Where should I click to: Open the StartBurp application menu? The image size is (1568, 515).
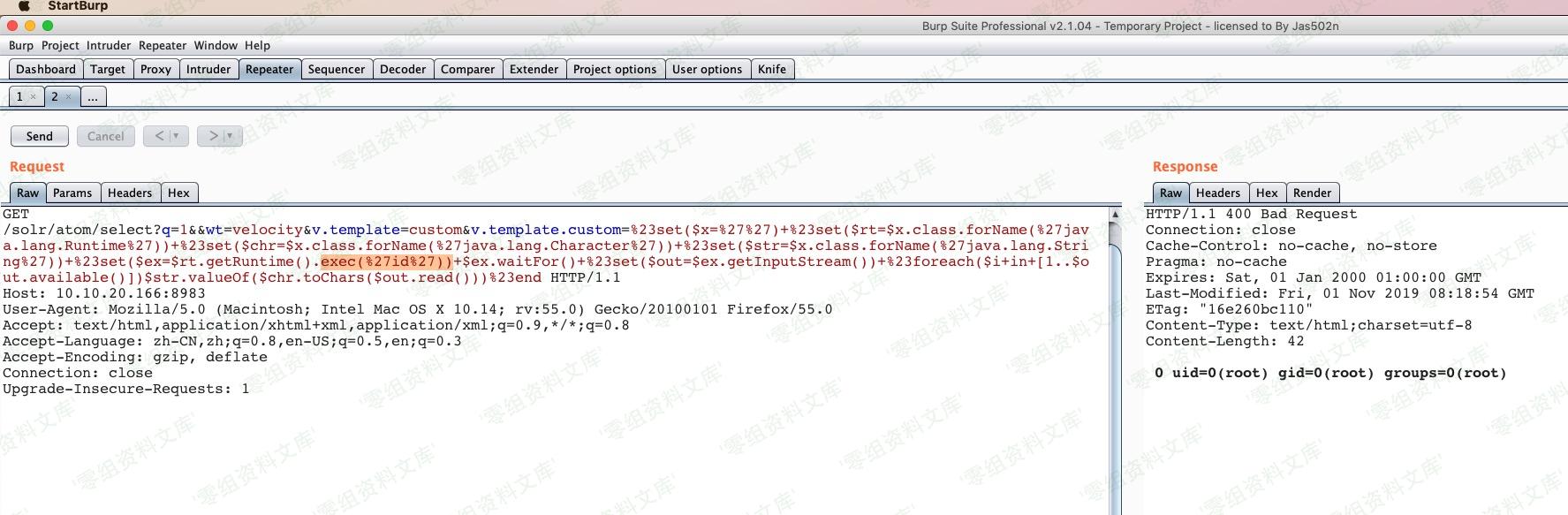(x=78, y=6)
